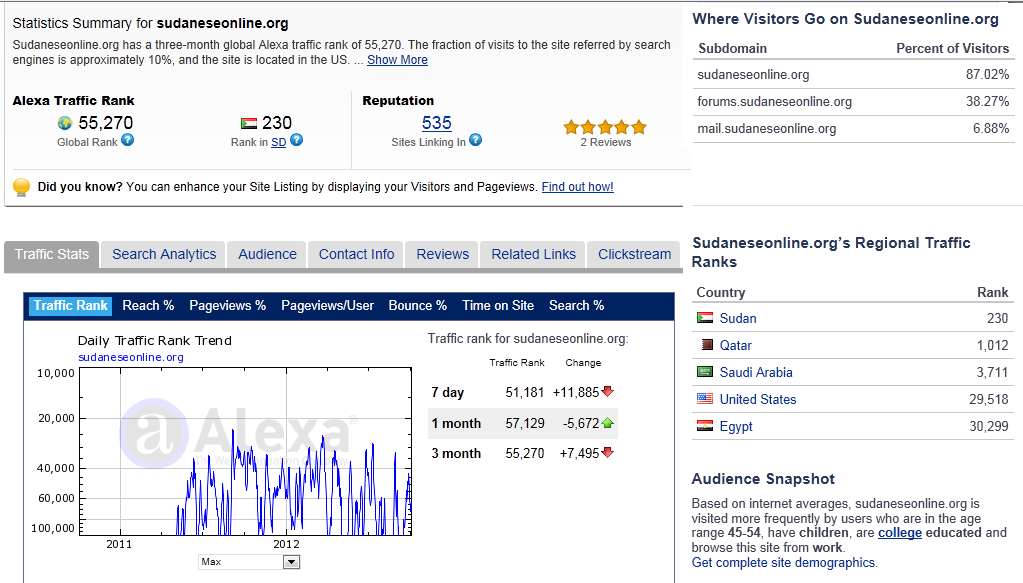Open the 535 sites linking in link
The height and width of the screenshot is (583, 1023).
pos(436,123)
